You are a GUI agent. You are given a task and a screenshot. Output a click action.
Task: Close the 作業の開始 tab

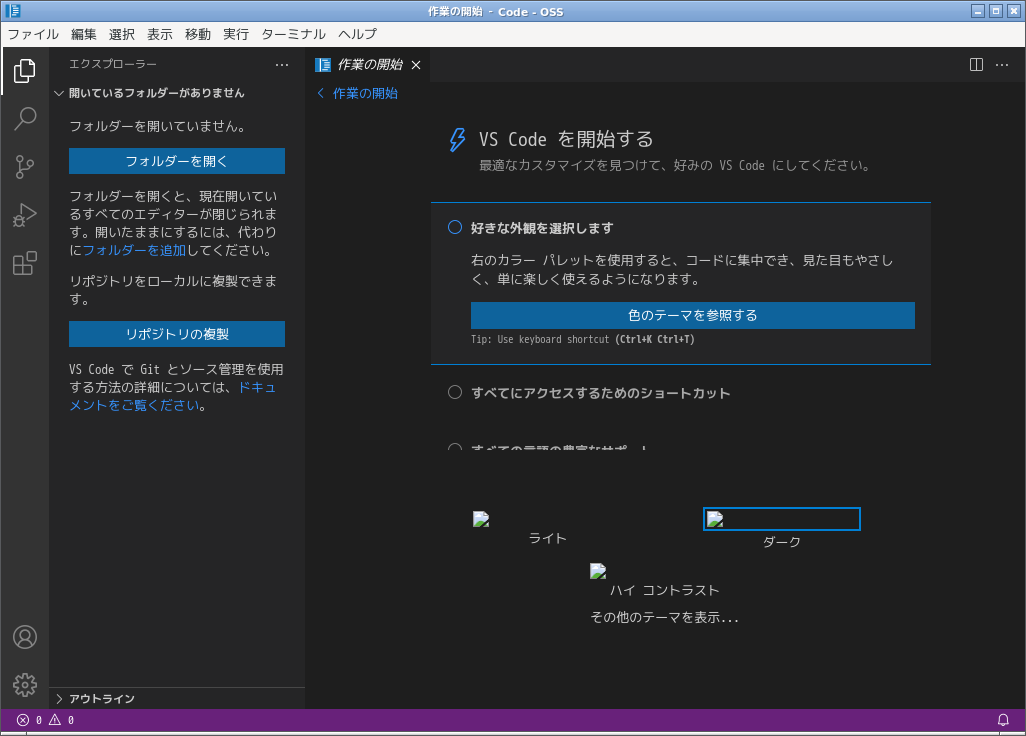coord(416,65)
